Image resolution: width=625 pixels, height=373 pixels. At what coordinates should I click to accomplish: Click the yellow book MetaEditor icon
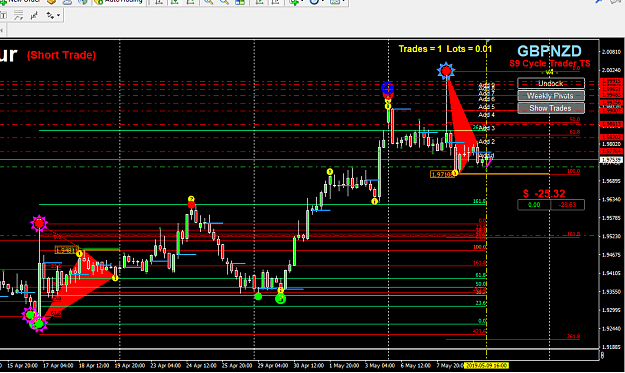point(51,2)
